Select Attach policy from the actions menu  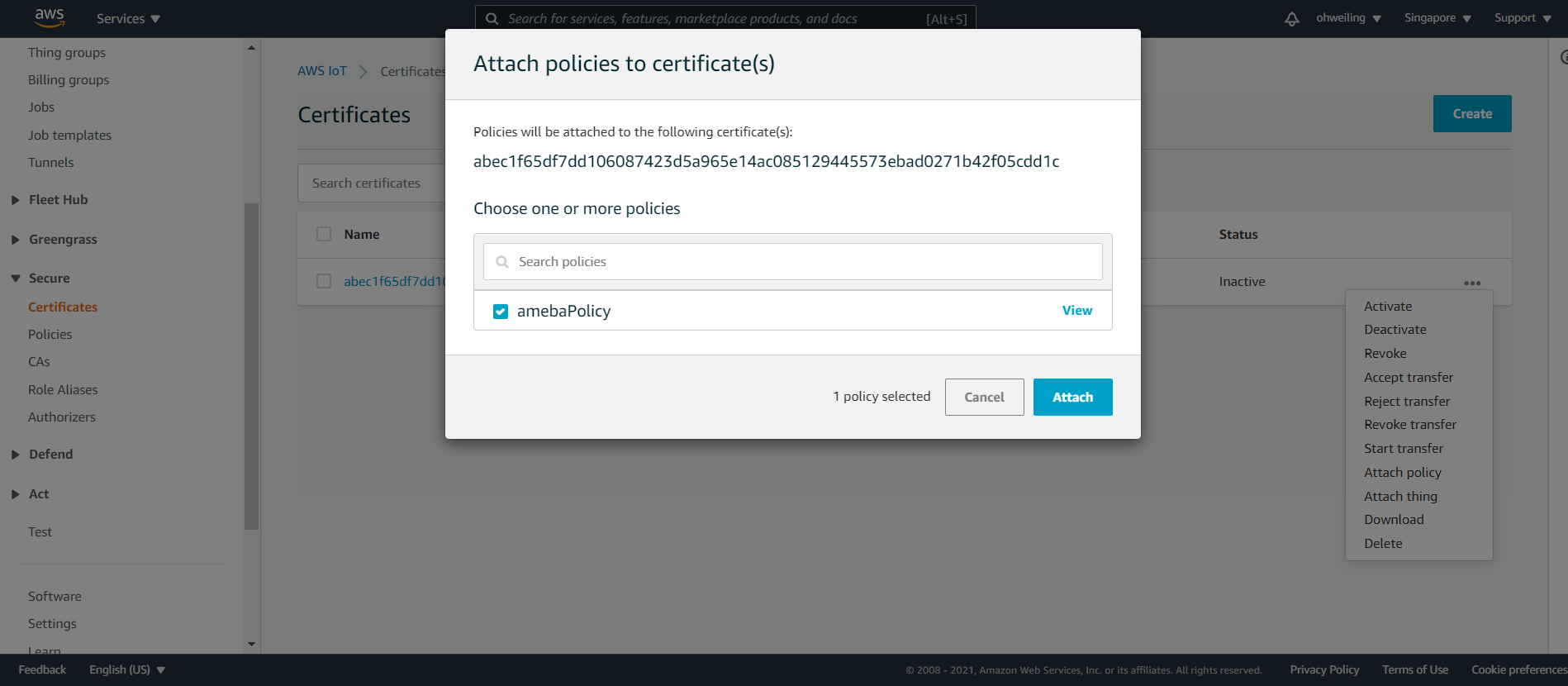1403,473
